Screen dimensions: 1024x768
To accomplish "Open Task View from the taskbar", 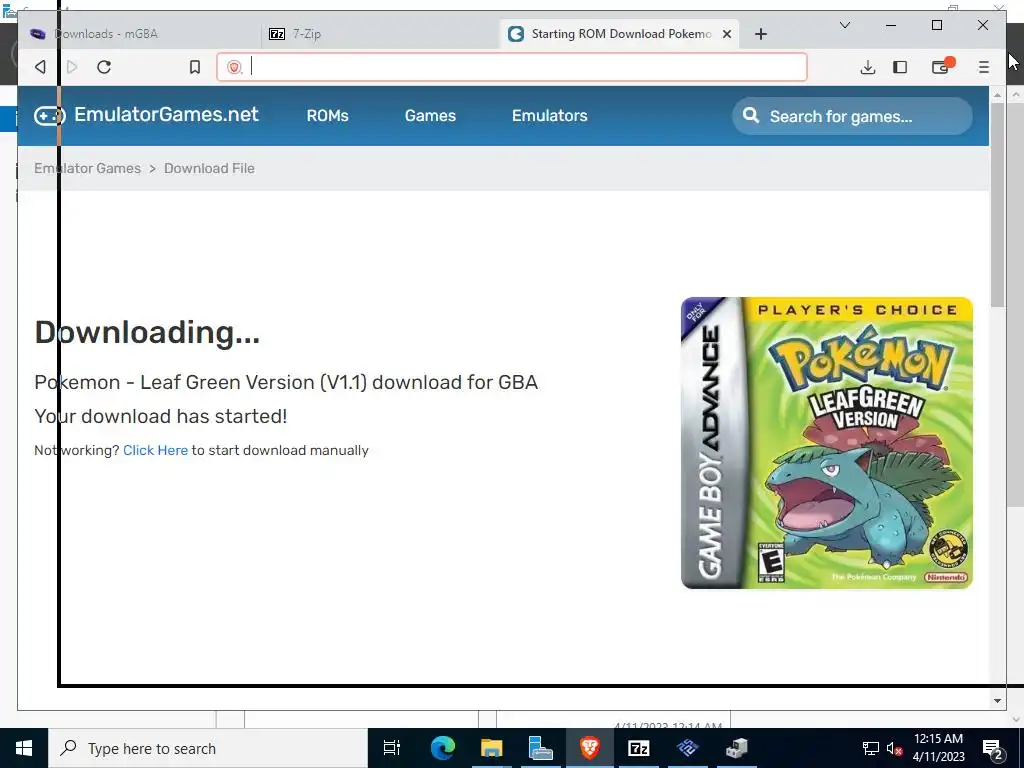I will coord(392,748).
